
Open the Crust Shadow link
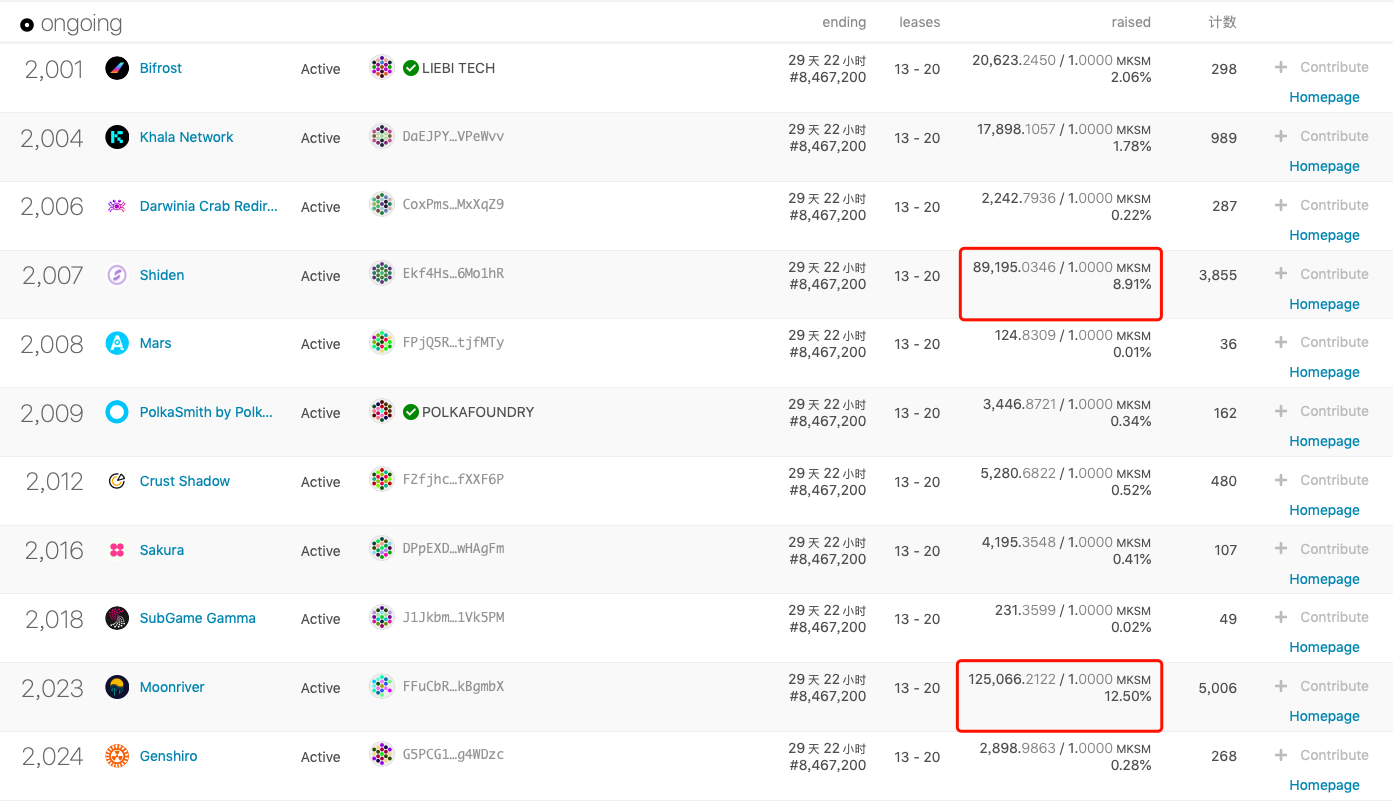pyautogui.click(x=185, y=481)
